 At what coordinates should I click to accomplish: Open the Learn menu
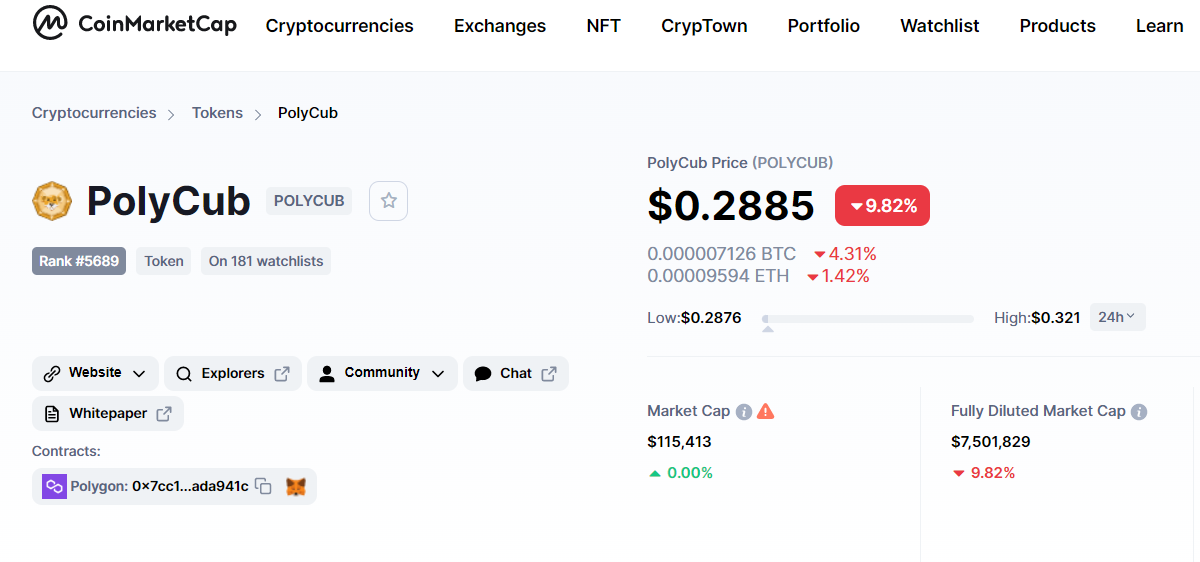pyautogui.click(x=1160, y=26)
